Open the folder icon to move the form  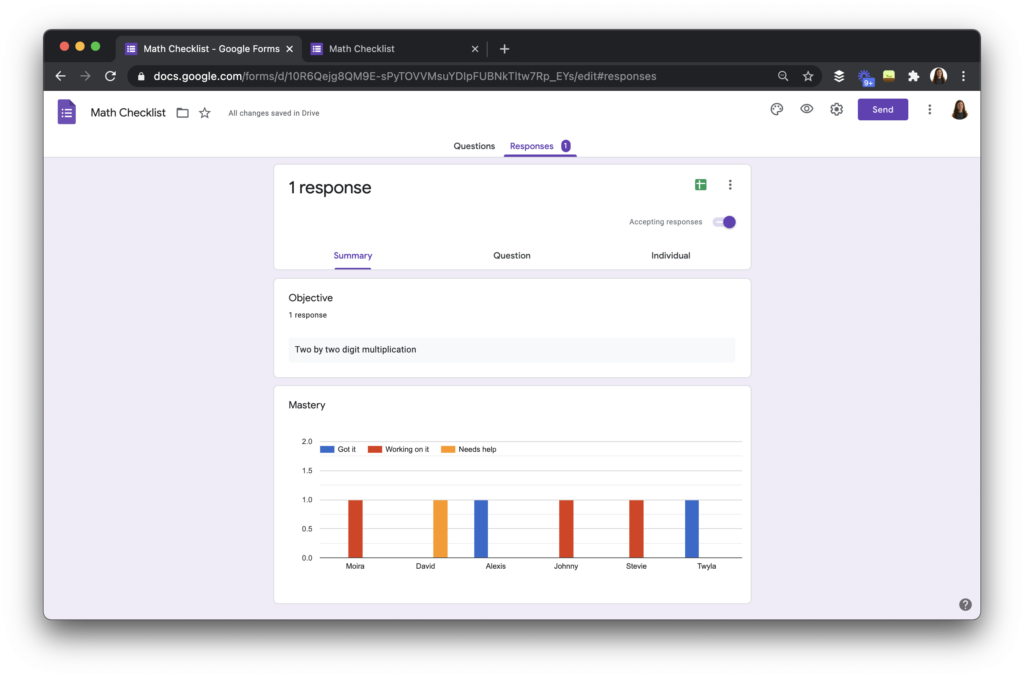[x=183, y=112]
